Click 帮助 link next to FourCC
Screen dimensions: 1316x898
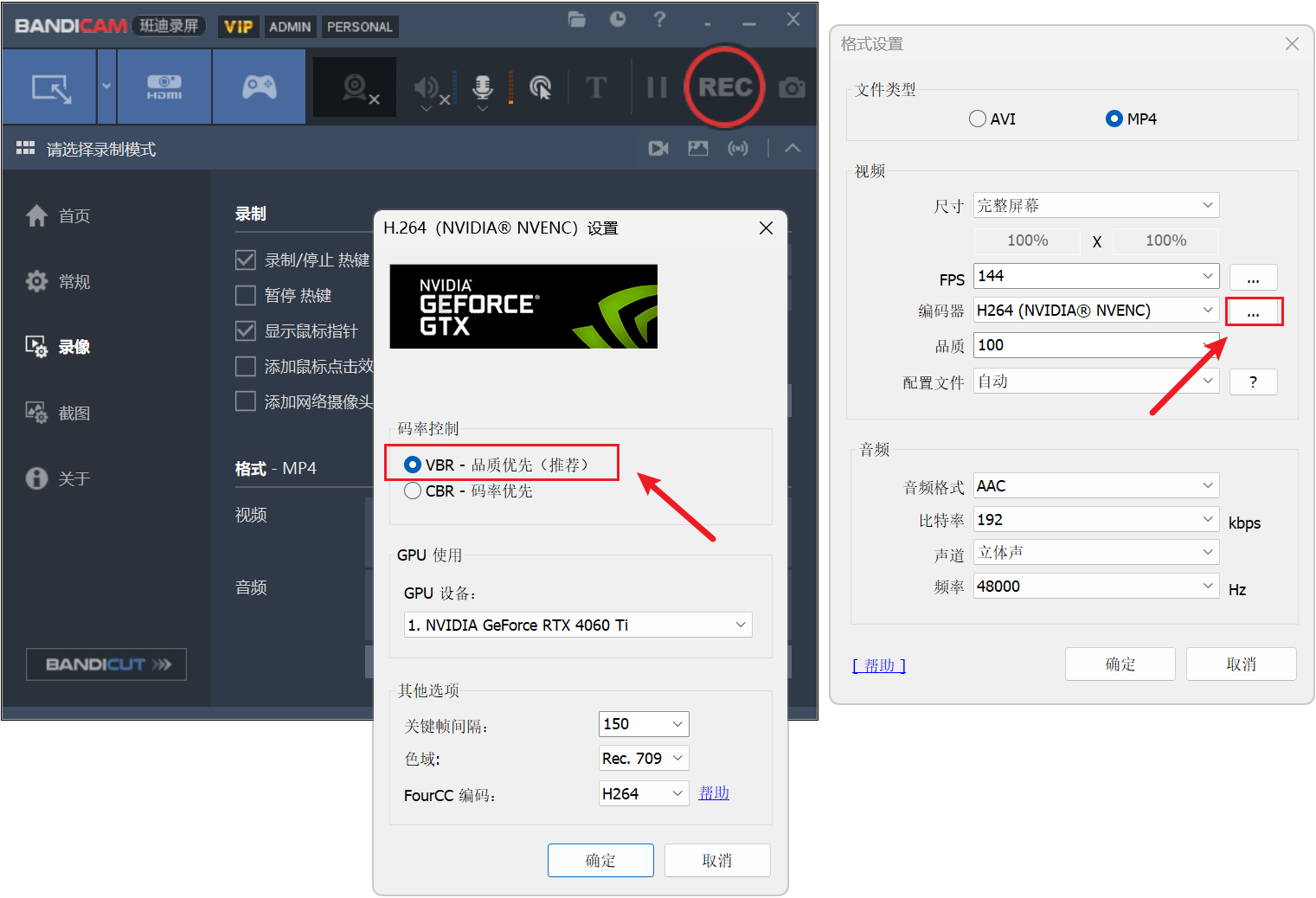tap(714, 792)
